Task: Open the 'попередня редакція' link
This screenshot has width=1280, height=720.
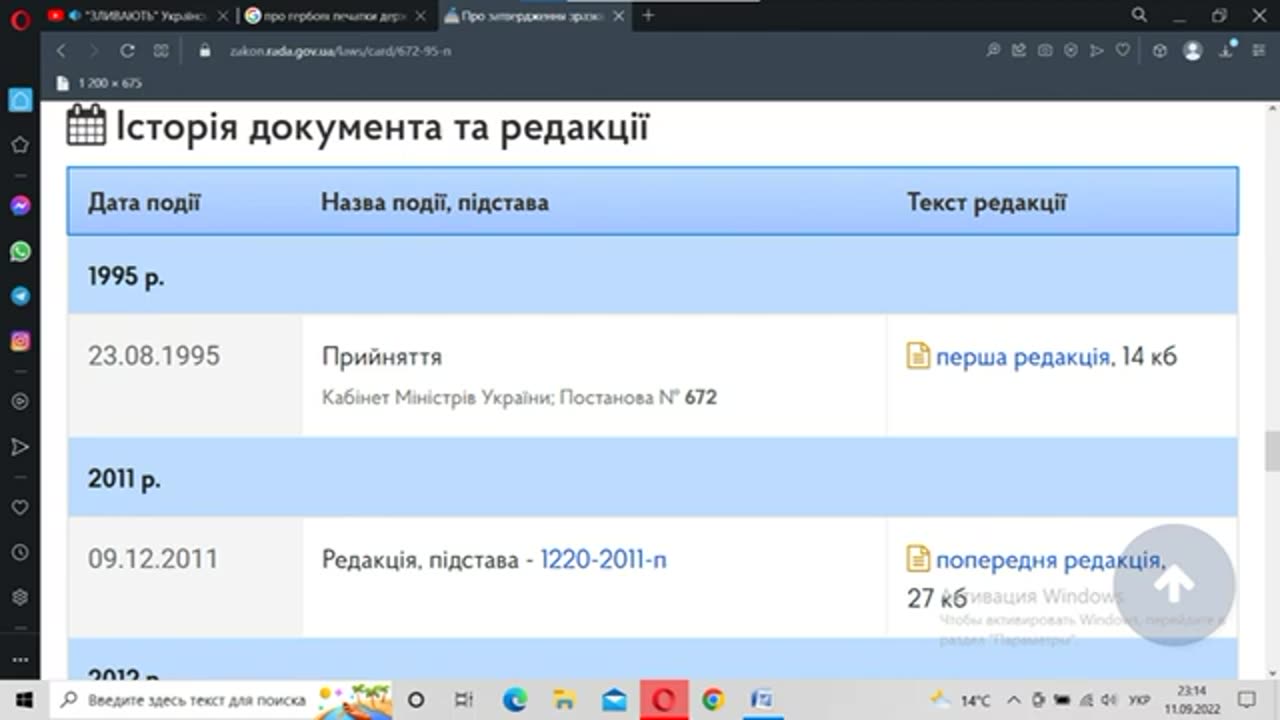Action: (1048, 559)
